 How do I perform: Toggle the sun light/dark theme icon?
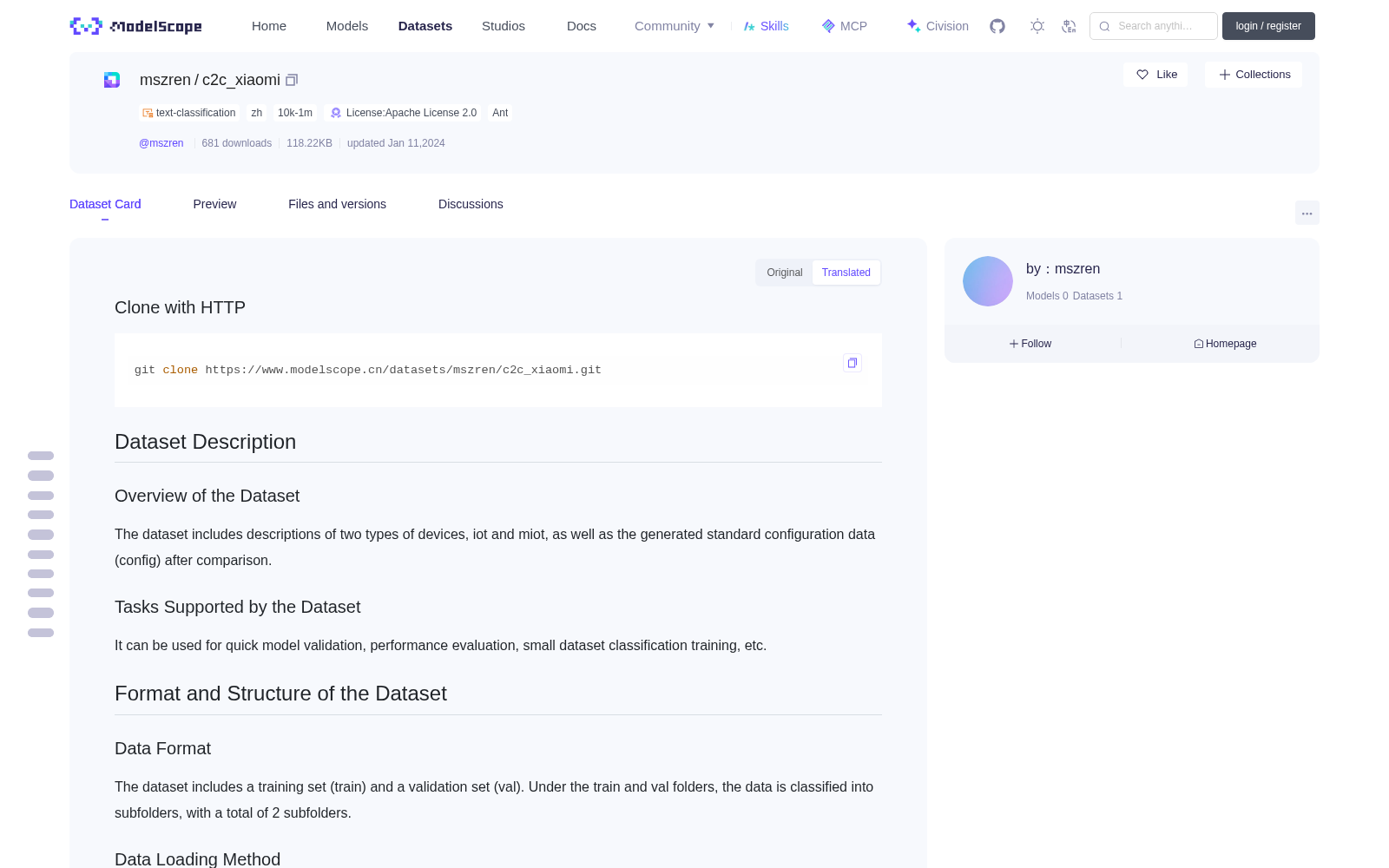coord(1037,26)
